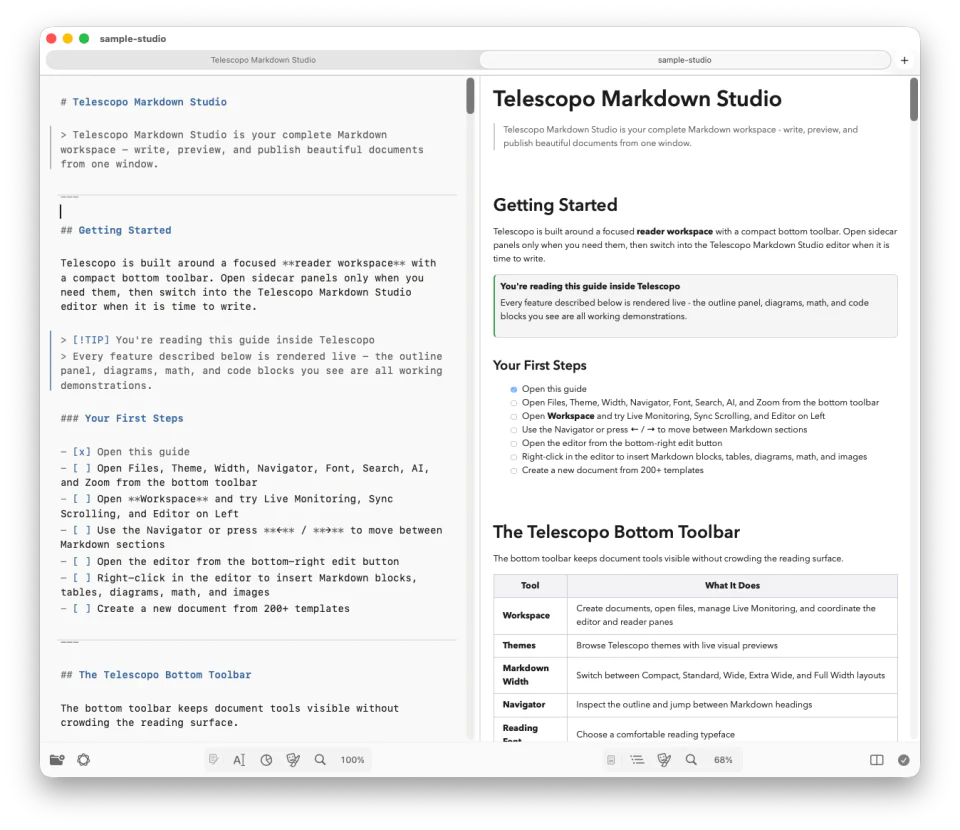960x830 pixels.
Task: Click the 100% editor zoom value
Action: (353, 760)
